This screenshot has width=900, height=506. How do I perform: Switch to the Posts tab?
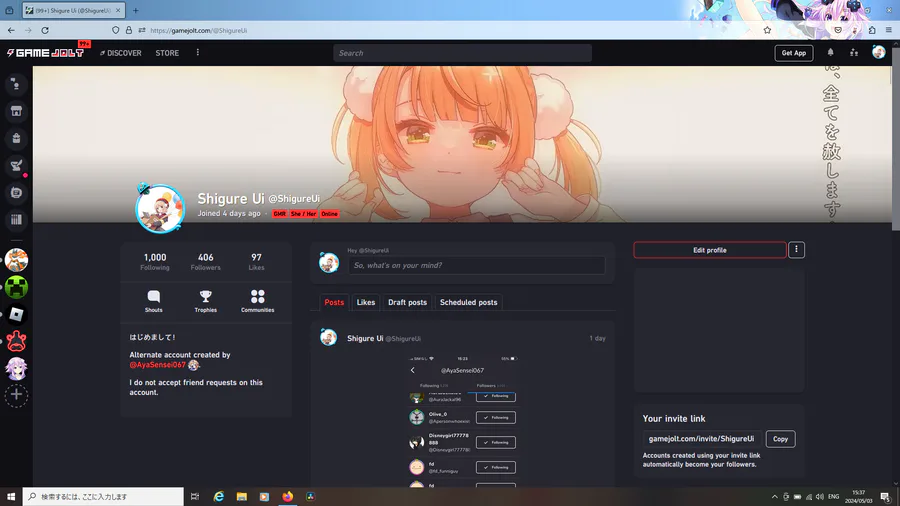pyautogui.click(x=334, y=302)
